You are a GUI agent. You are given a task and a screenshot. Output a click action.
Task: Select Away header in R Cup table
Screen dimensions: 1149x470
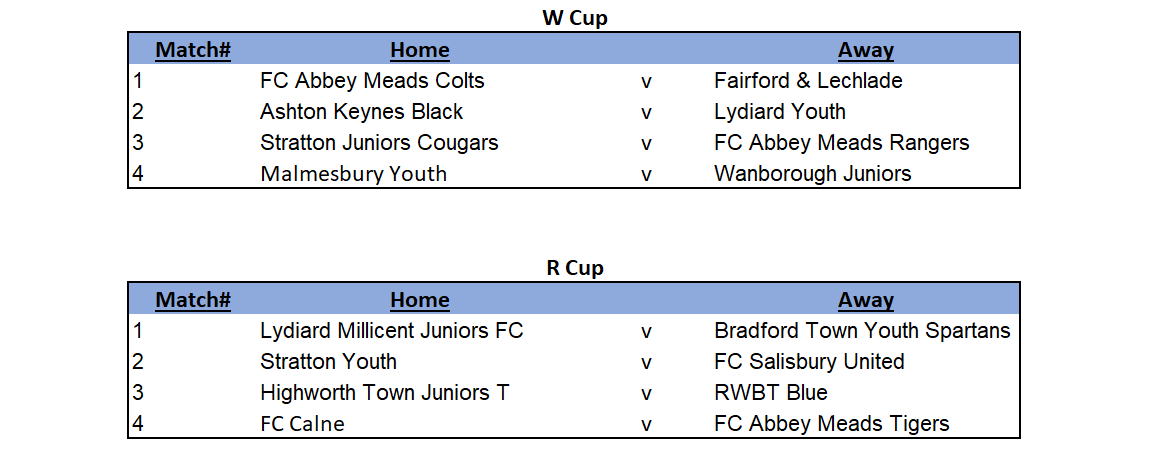coord(866,300)
